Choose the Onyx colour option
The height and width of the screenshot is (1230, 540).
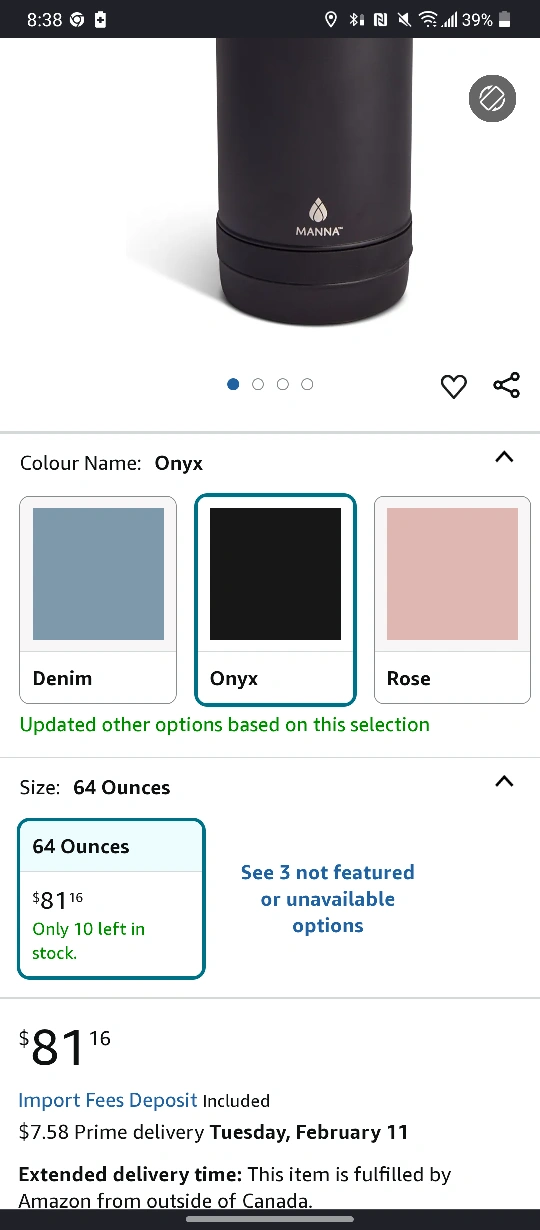point(275,600)
